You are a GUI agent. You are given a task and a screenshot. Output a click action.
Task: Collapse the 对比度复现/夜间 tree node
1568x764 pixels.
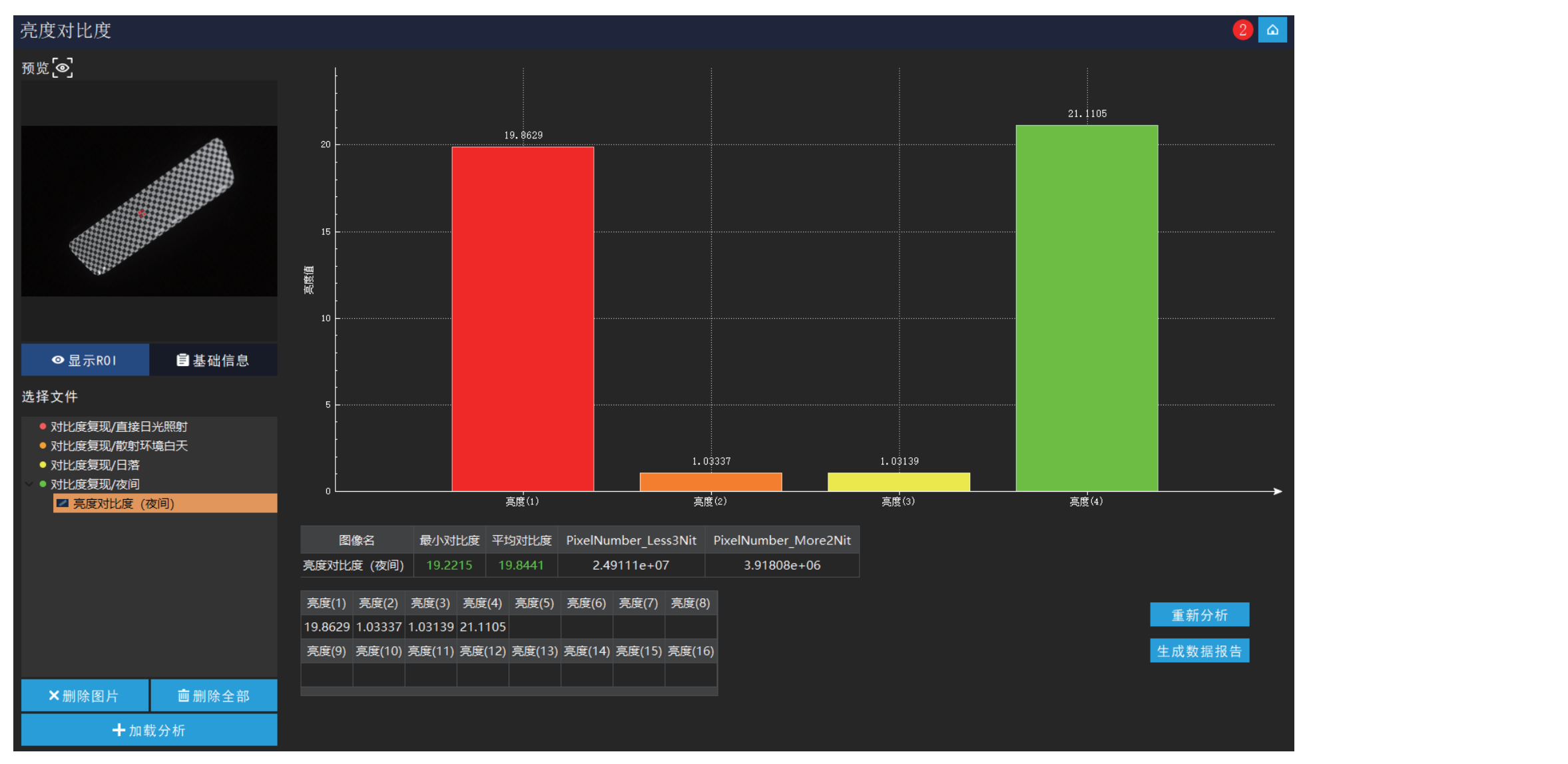pos(29,484)
